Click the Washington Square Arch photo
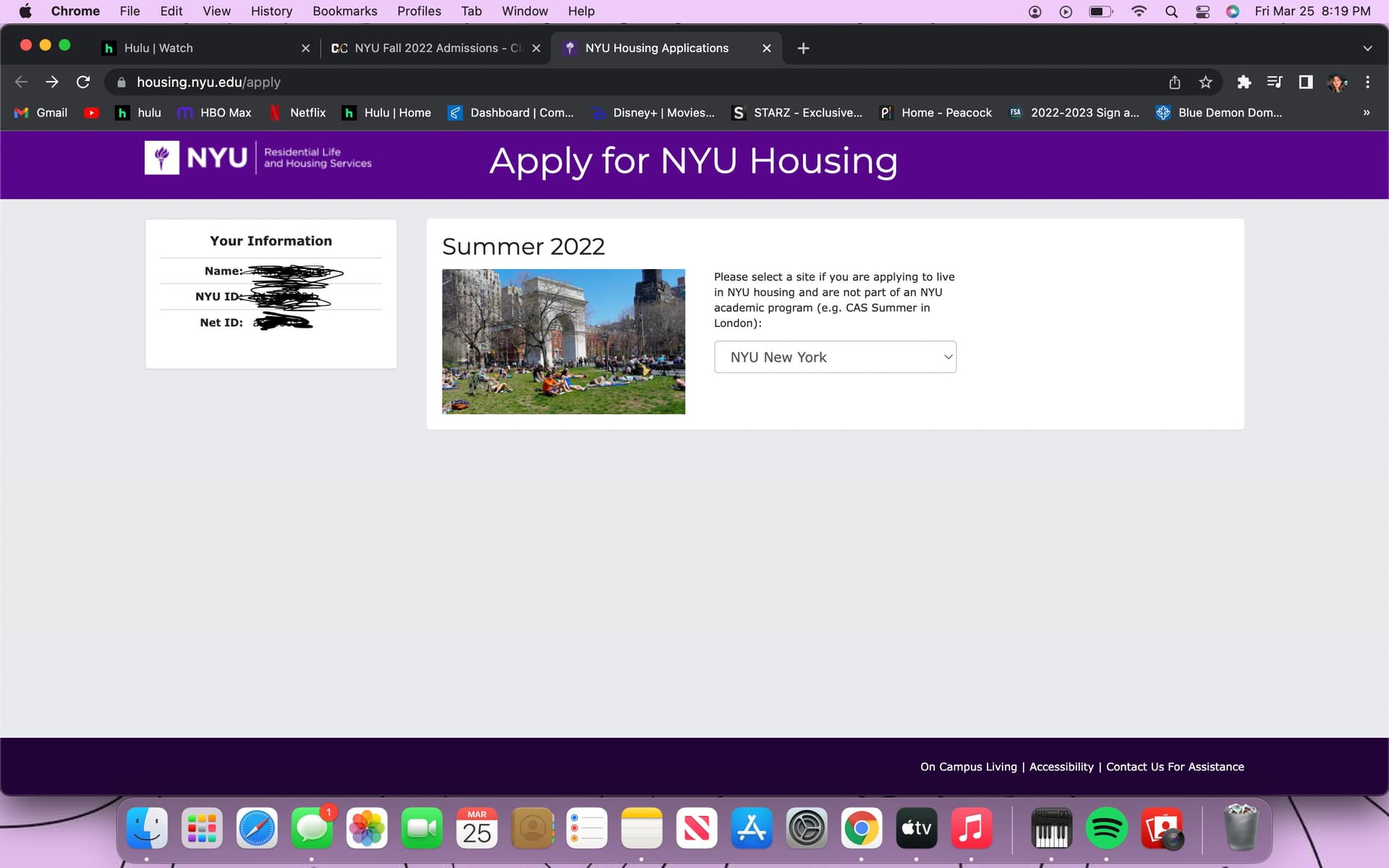This screenshot has height=868, width=1389. (563, 341)
